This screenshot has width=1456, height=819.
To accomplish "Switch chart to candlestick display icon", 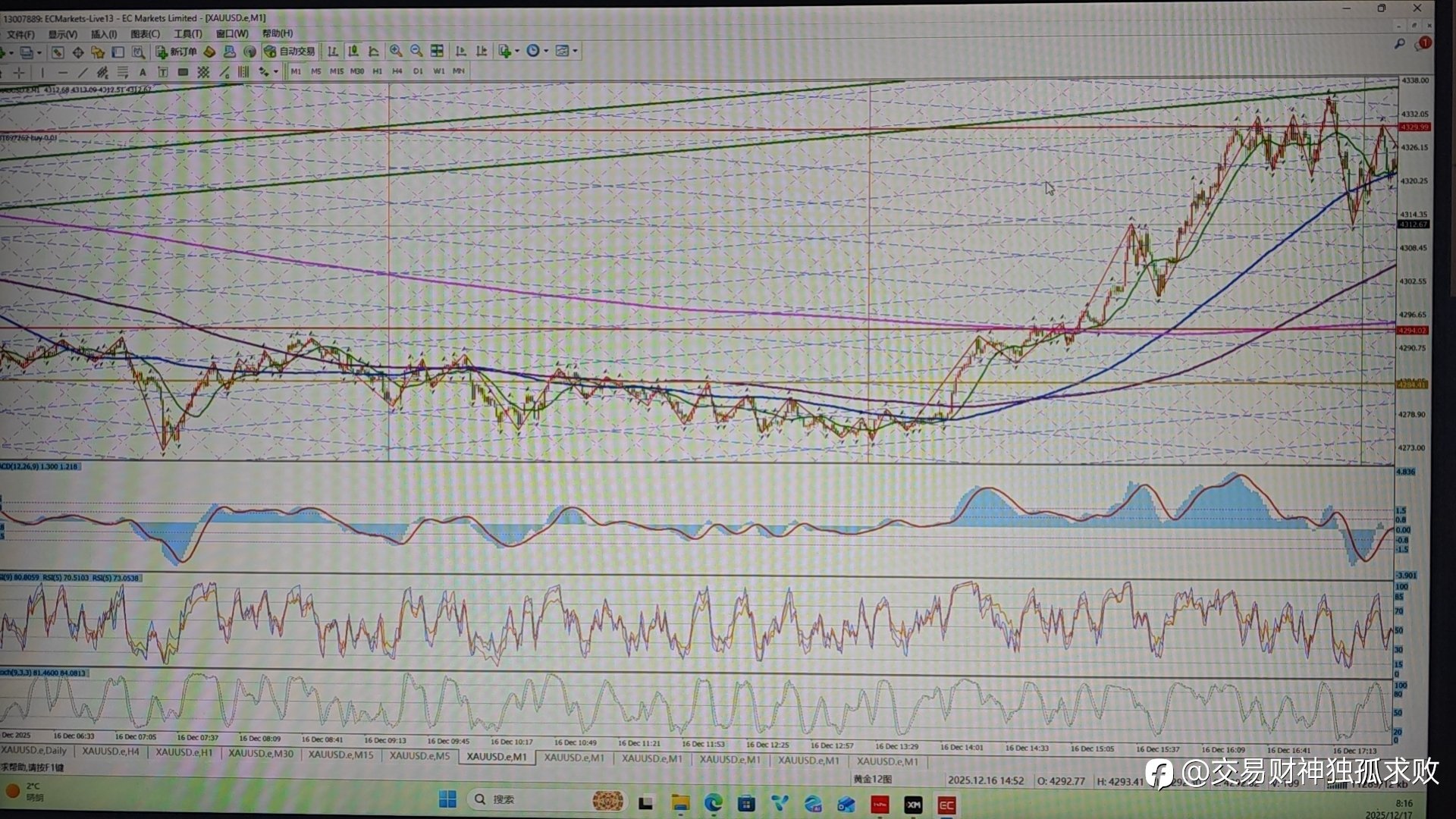I will coord(353,51).
